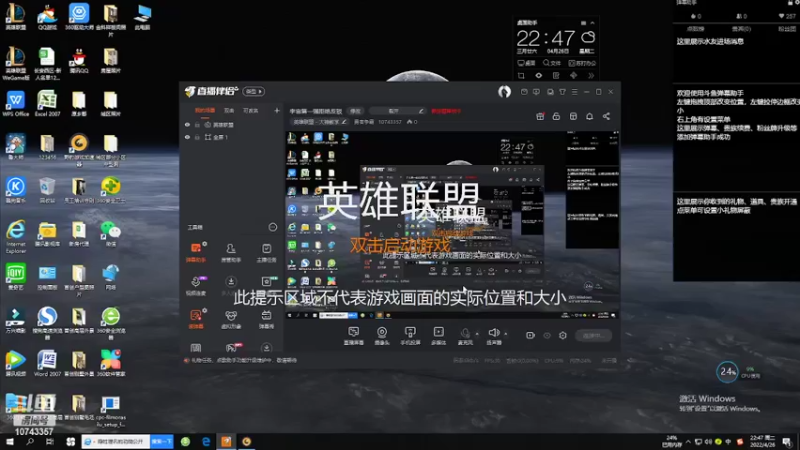Screen dimensions: 800x450
Task: Select the 英雄联盟 source row
Action: pos(232,124)
